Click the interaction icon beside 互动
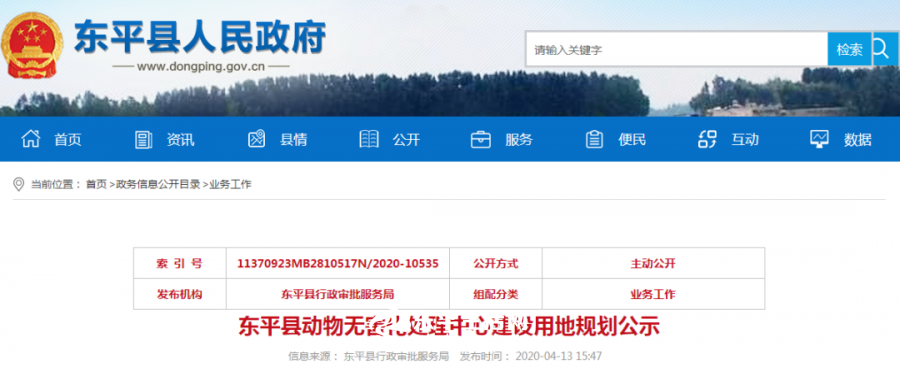The image size is (900, 369). [x=707, y=139]
